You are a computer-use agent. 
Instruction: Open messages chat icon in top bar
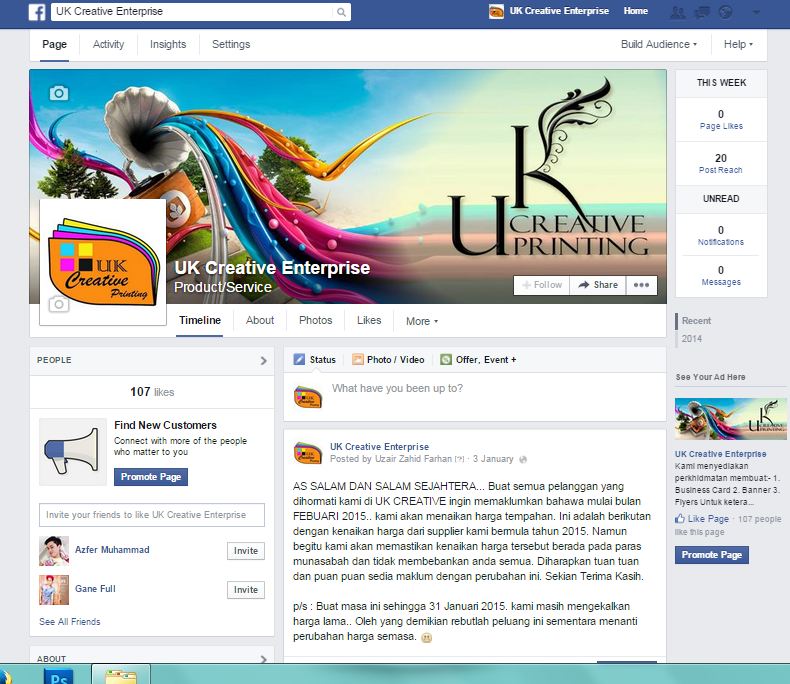702,12
